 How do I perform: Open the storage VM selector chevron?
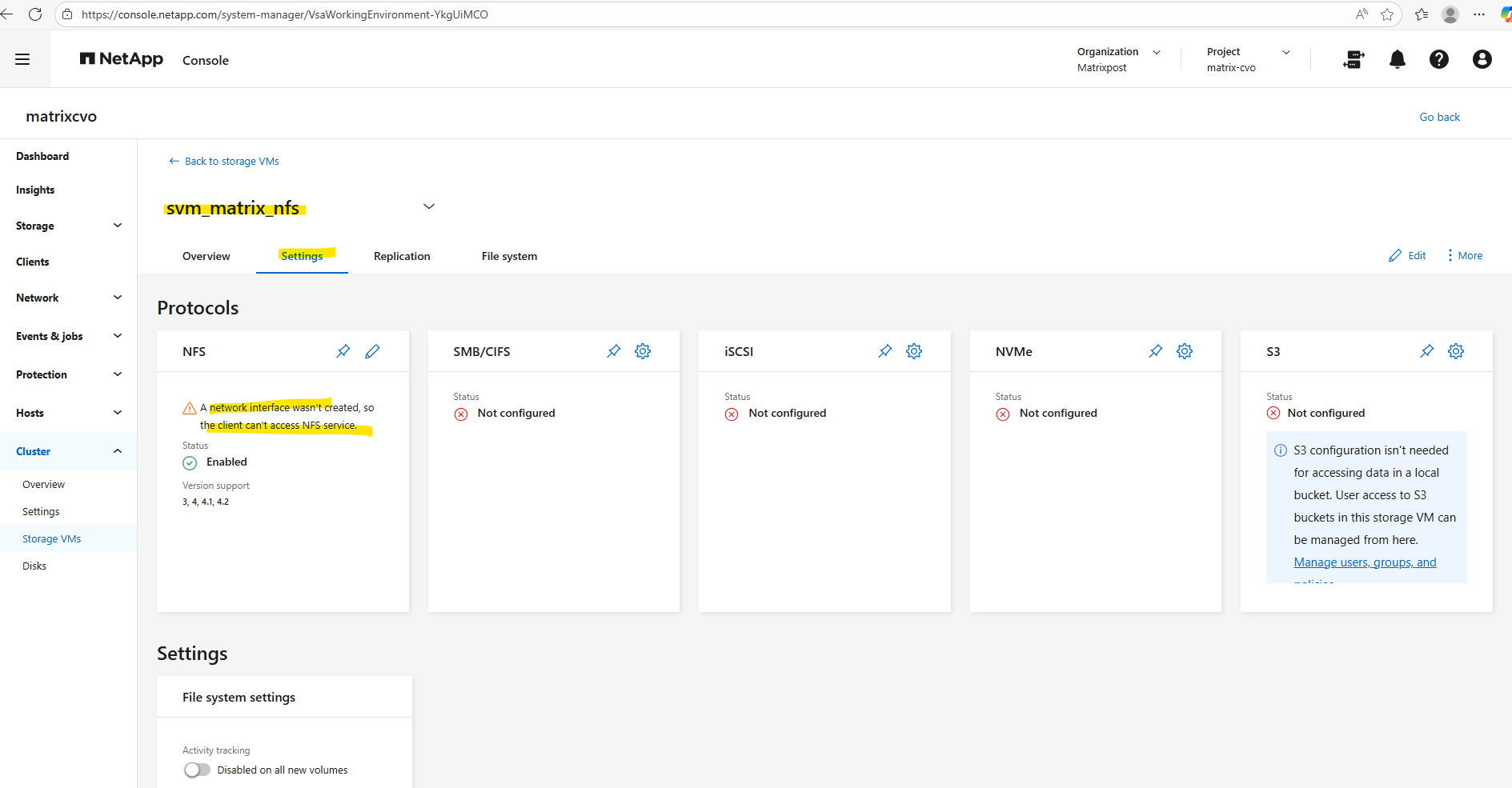pos(429,206)
